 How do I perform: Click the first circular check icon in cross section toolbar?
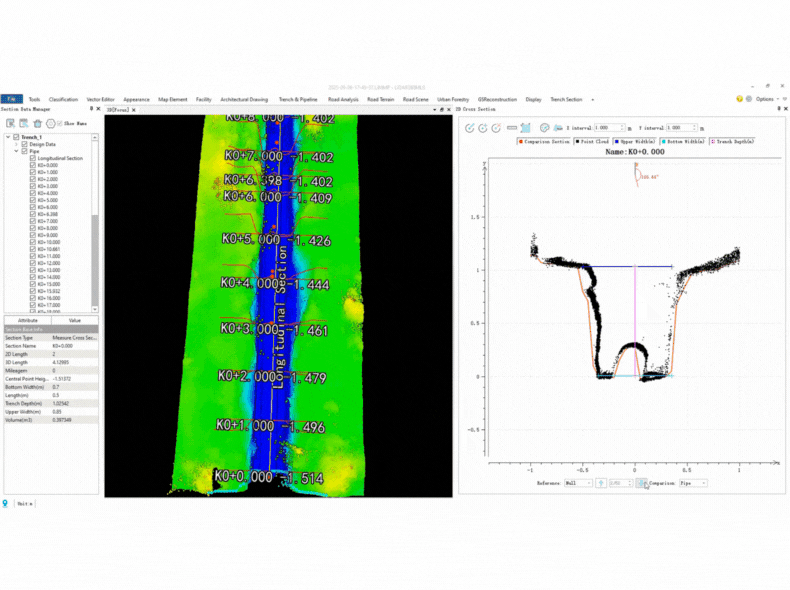point(469,128)
